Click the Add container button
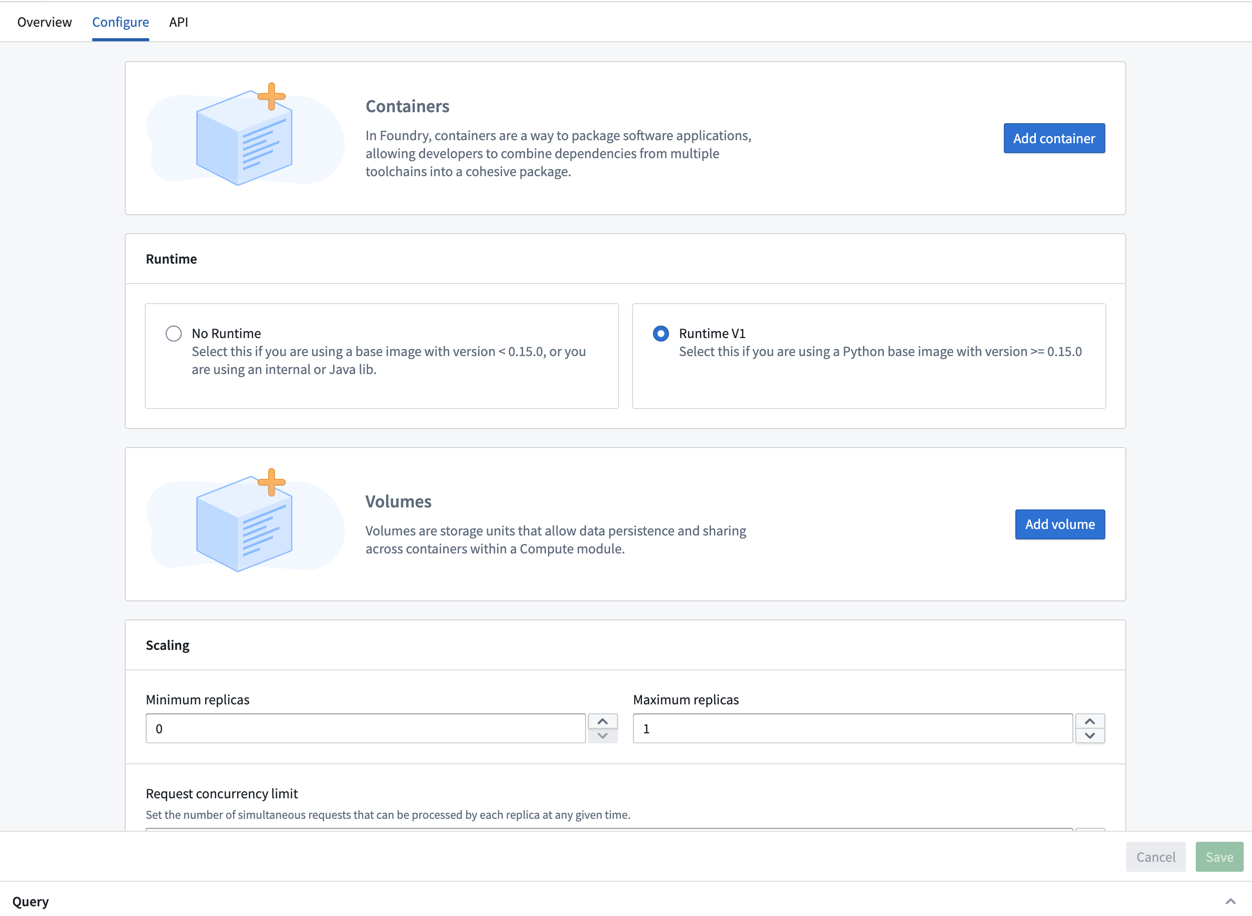Viewport: 1252px width, 916px height. tap(1054, 138)
